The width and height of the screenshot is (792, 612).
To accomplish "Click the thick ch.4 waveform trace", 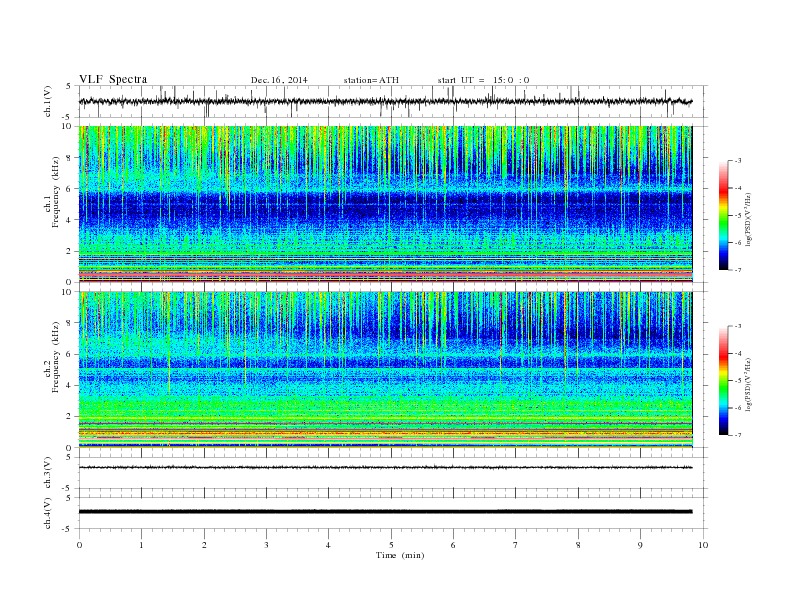I will [385, 512].
